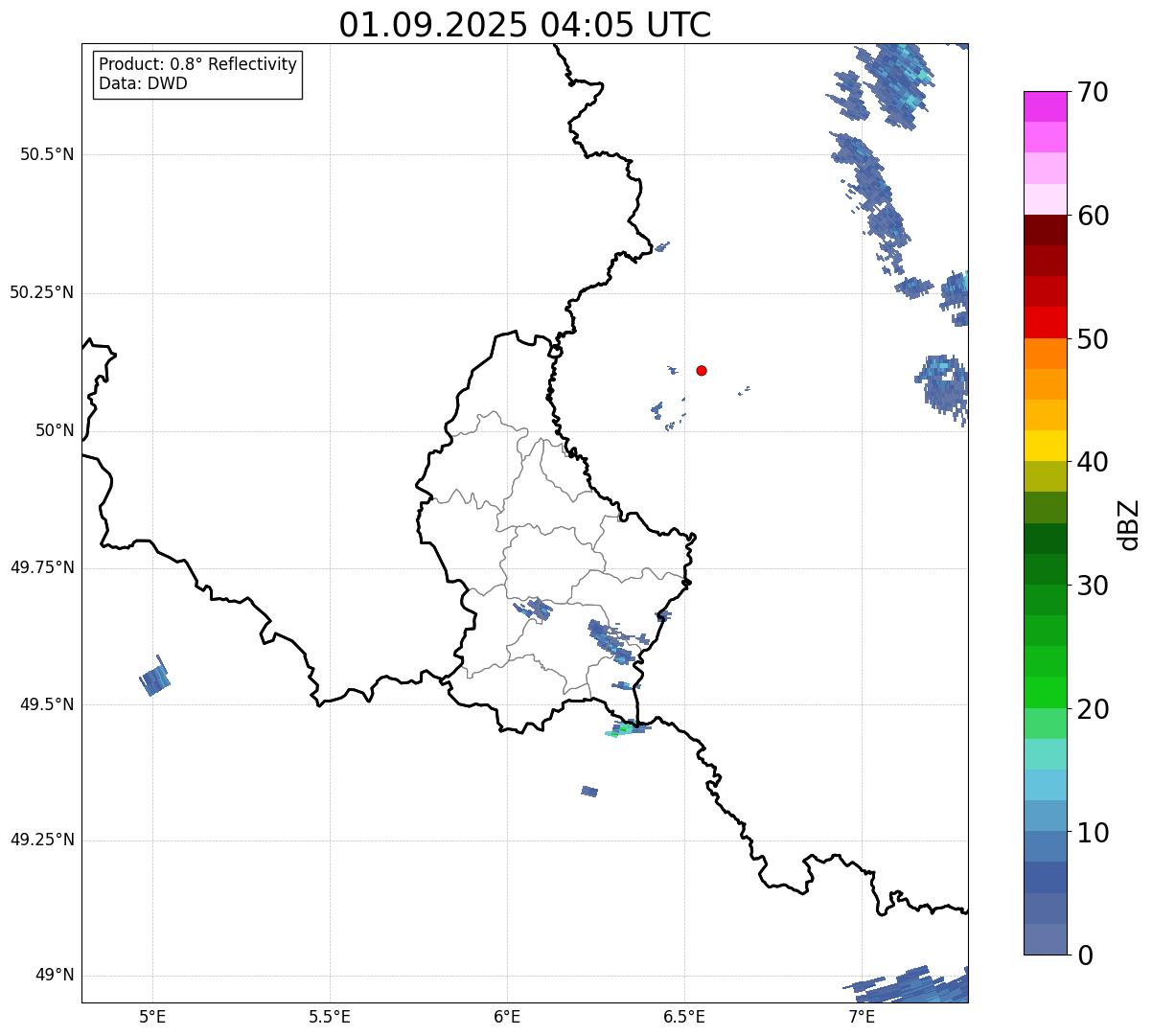Click the Data: DWD text
1152x1036 pixels.
[x=144, y=83]
